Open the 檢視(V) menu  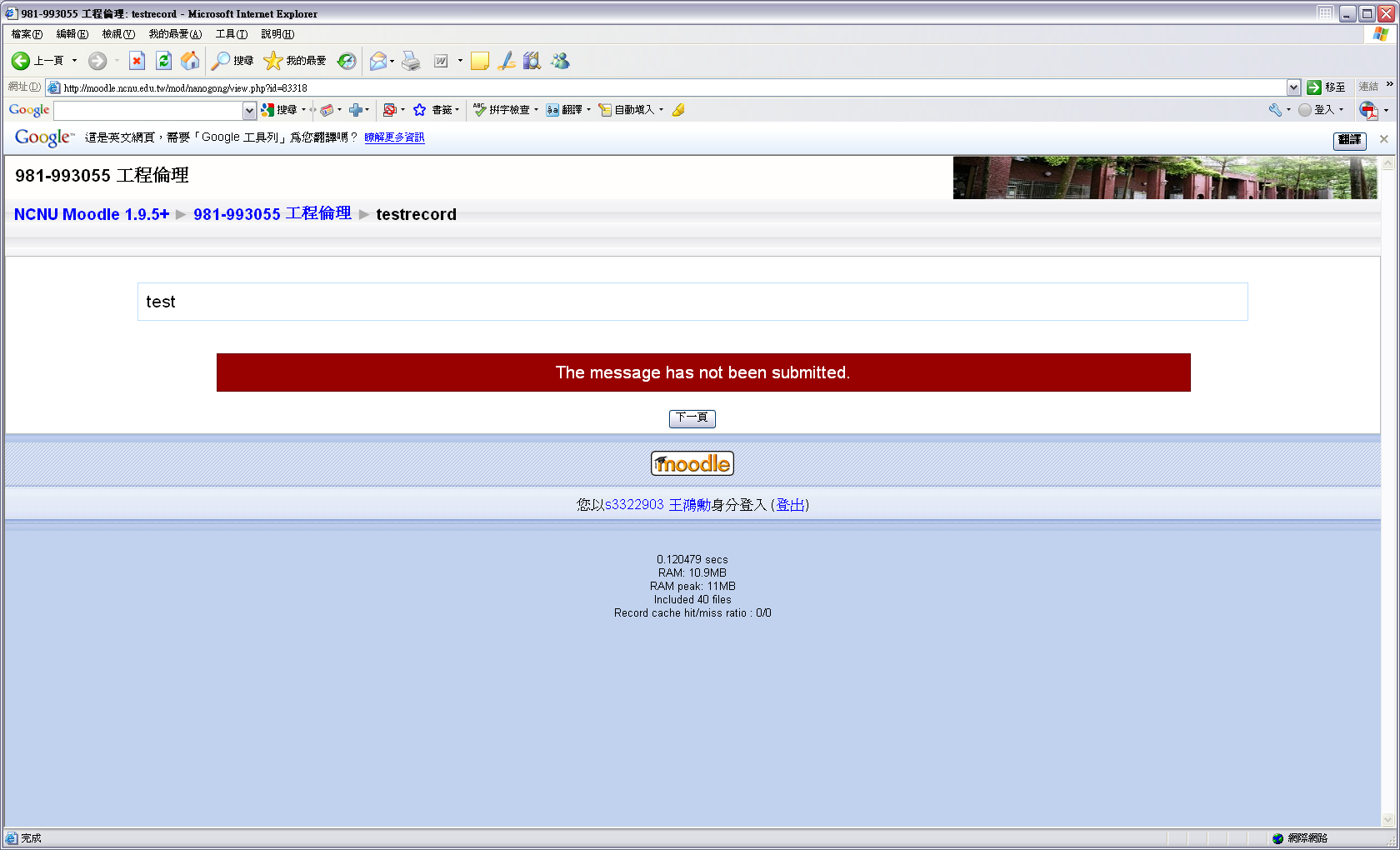(117, 34)
